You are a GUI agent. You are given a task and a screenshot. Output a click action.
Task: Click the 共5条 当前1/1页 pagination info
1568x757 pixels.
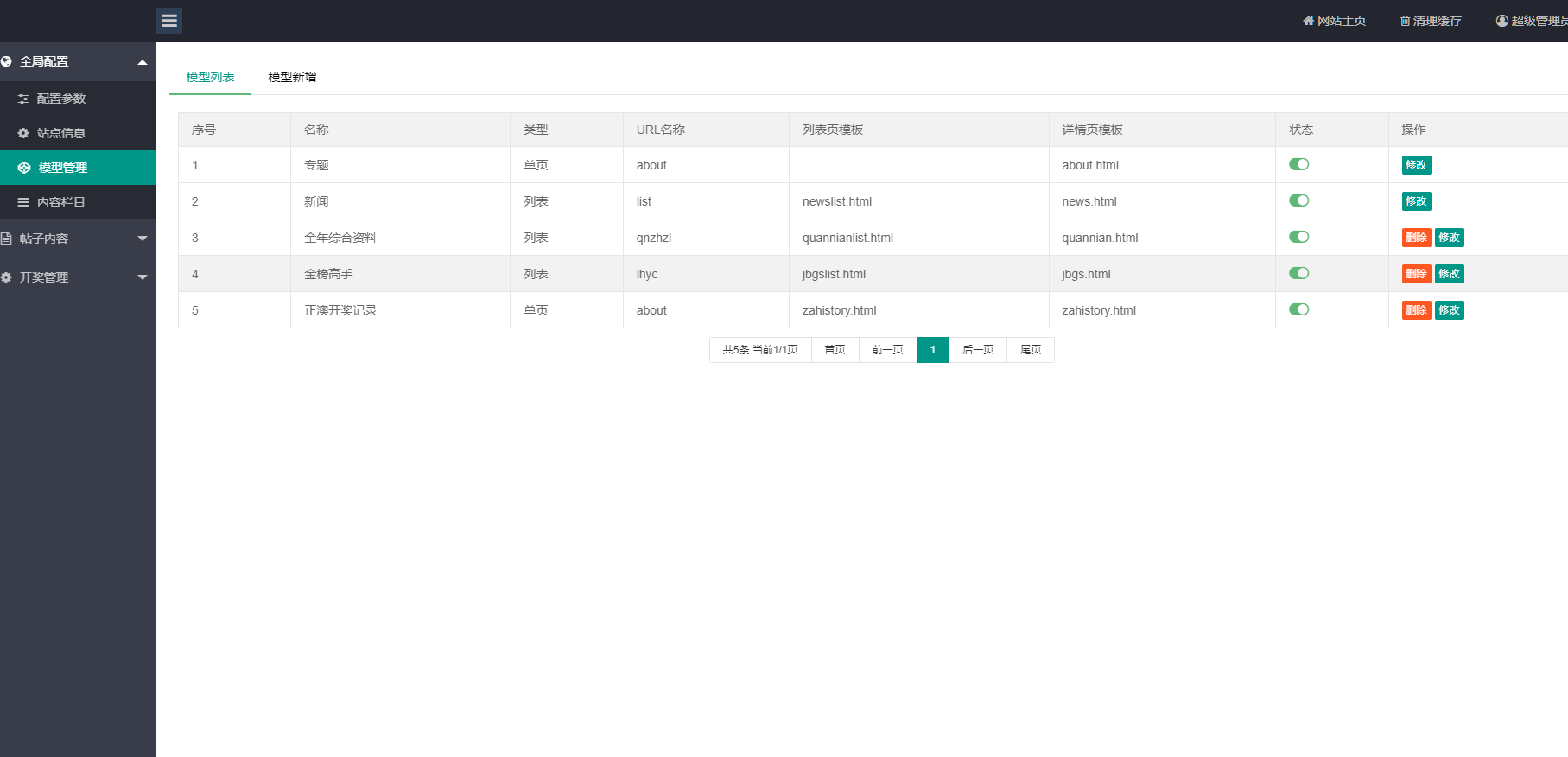click(760, 350)
